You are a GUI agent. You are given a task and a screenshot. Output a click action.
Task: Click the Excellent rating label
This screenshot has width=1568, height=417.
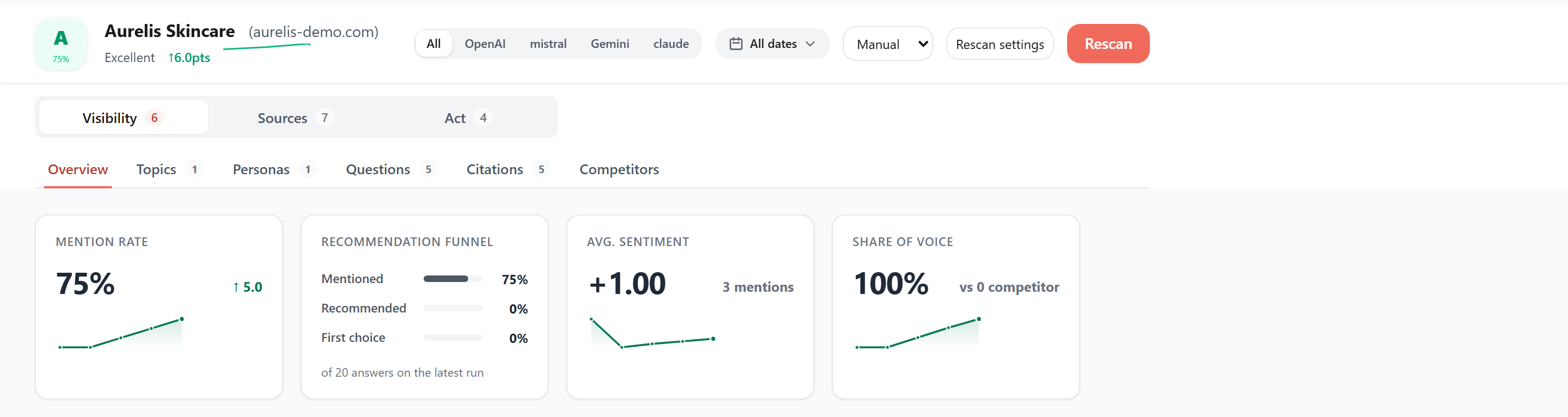130,58
